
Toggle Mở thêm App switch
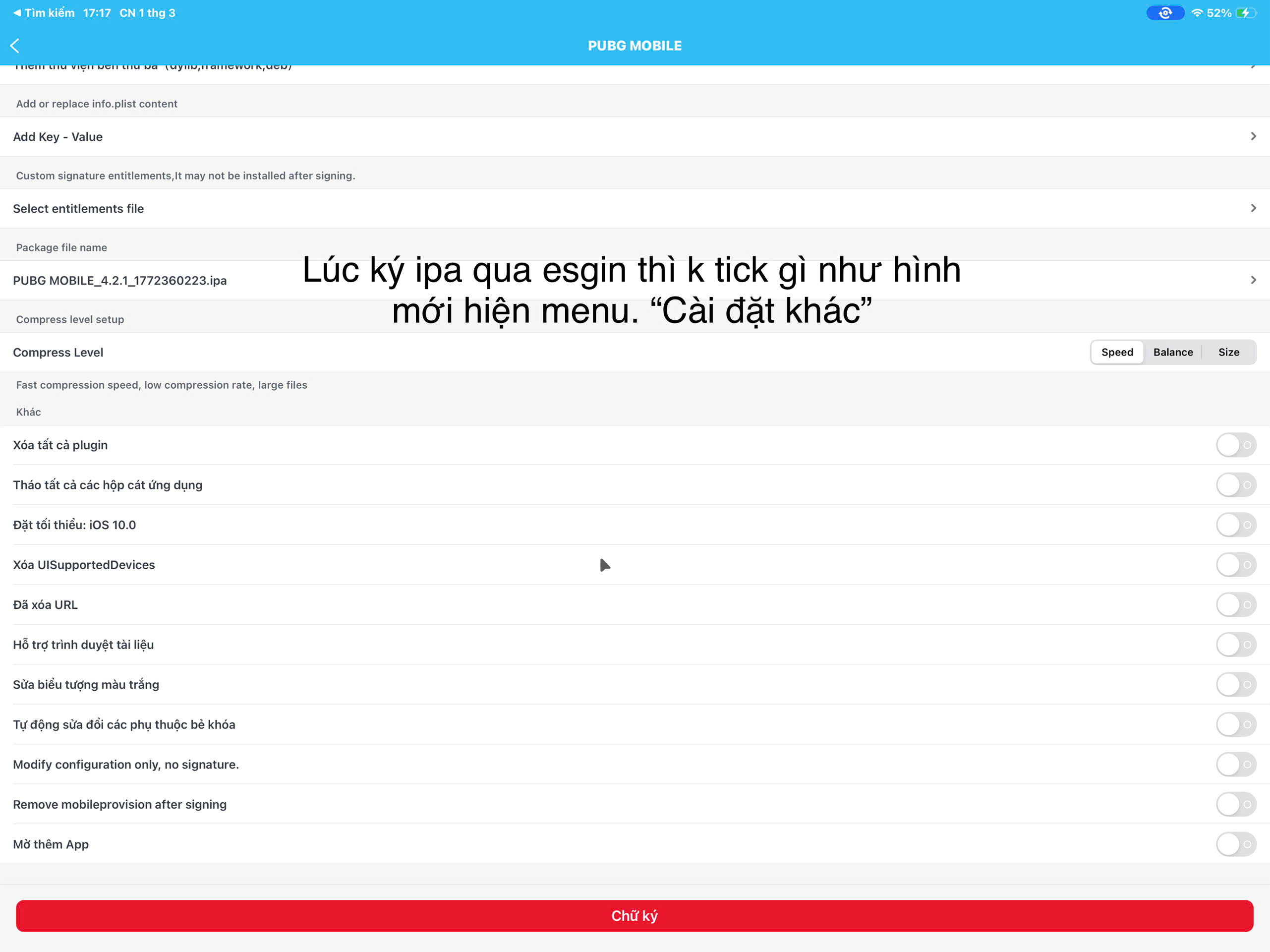click(1236, 844)
